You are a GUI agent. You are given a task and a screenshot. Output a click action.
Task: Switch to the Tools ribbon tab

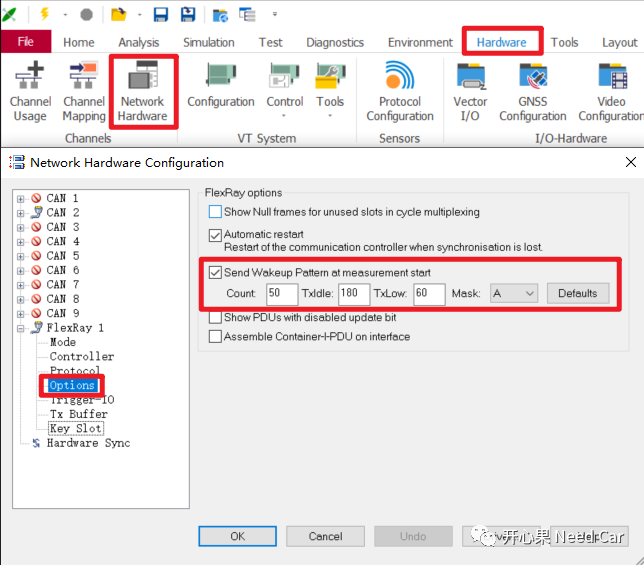564,42
